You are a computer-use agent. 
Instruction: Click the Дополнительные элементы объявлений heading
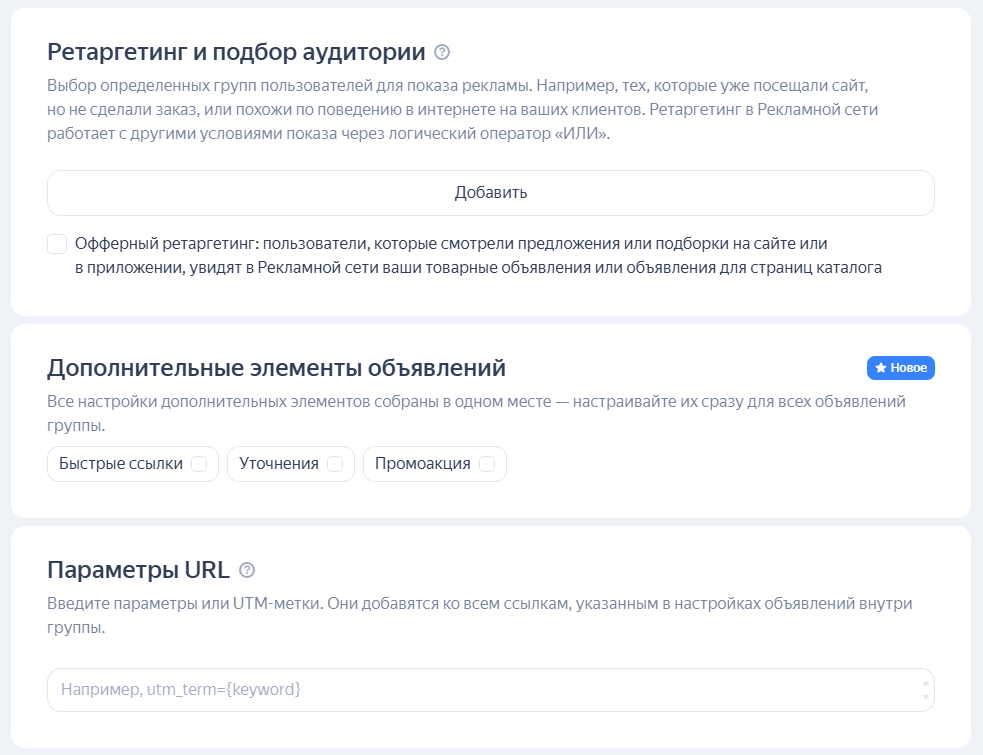point(276,368)
